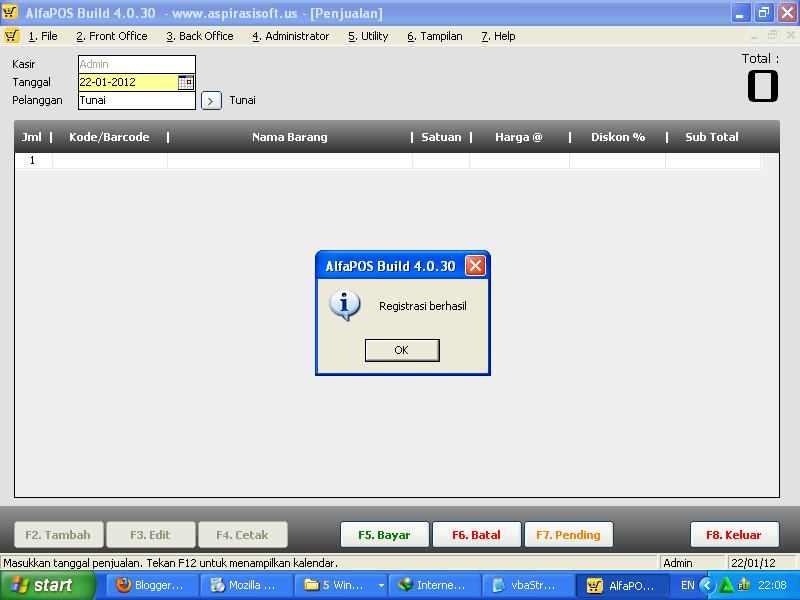Click the empty Kode/Barcode cell in row 1
This screenshot has width=800, height=600.
pos(110,161)
